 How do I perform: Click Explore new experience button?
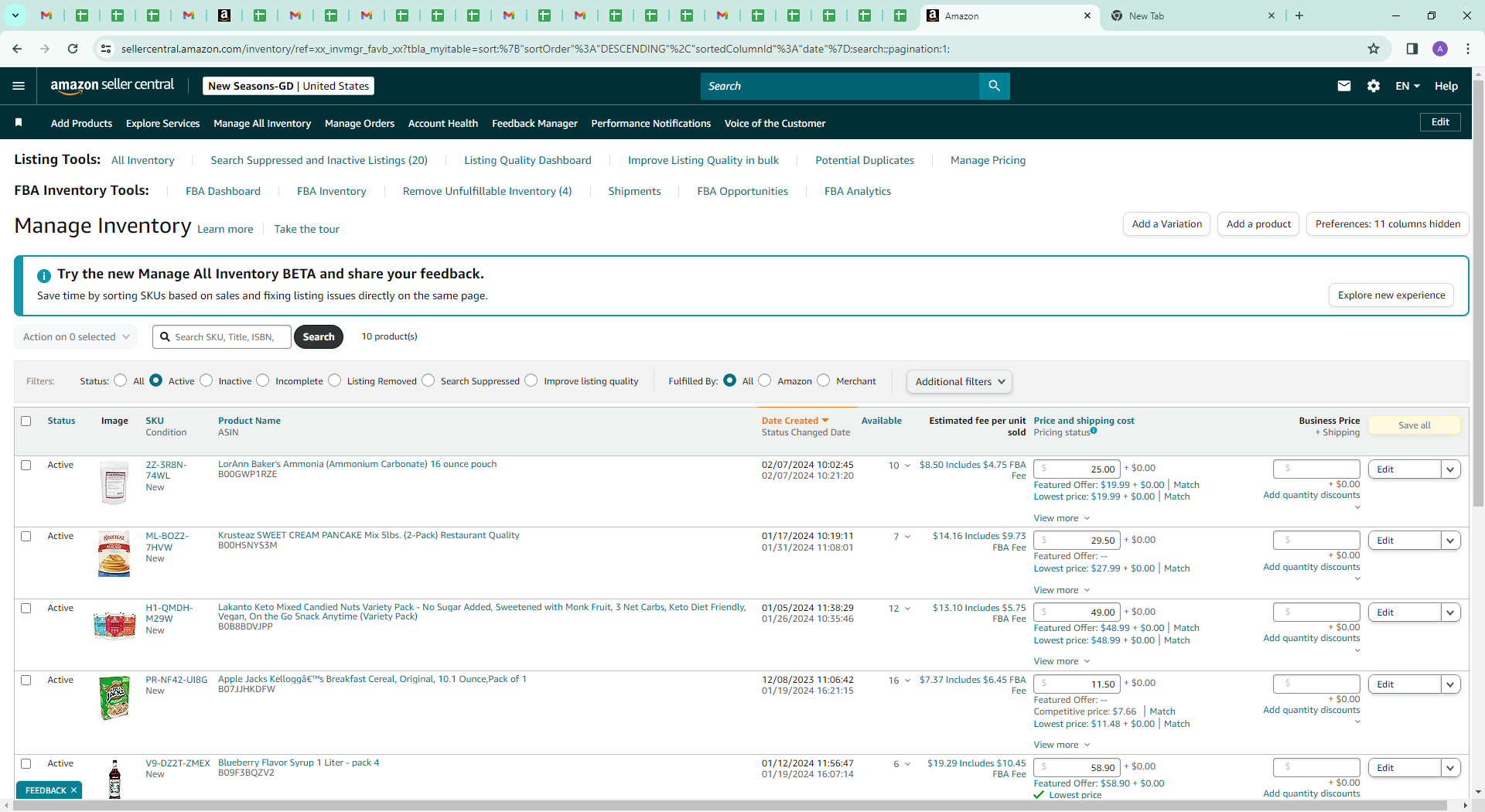(1391, 295)
